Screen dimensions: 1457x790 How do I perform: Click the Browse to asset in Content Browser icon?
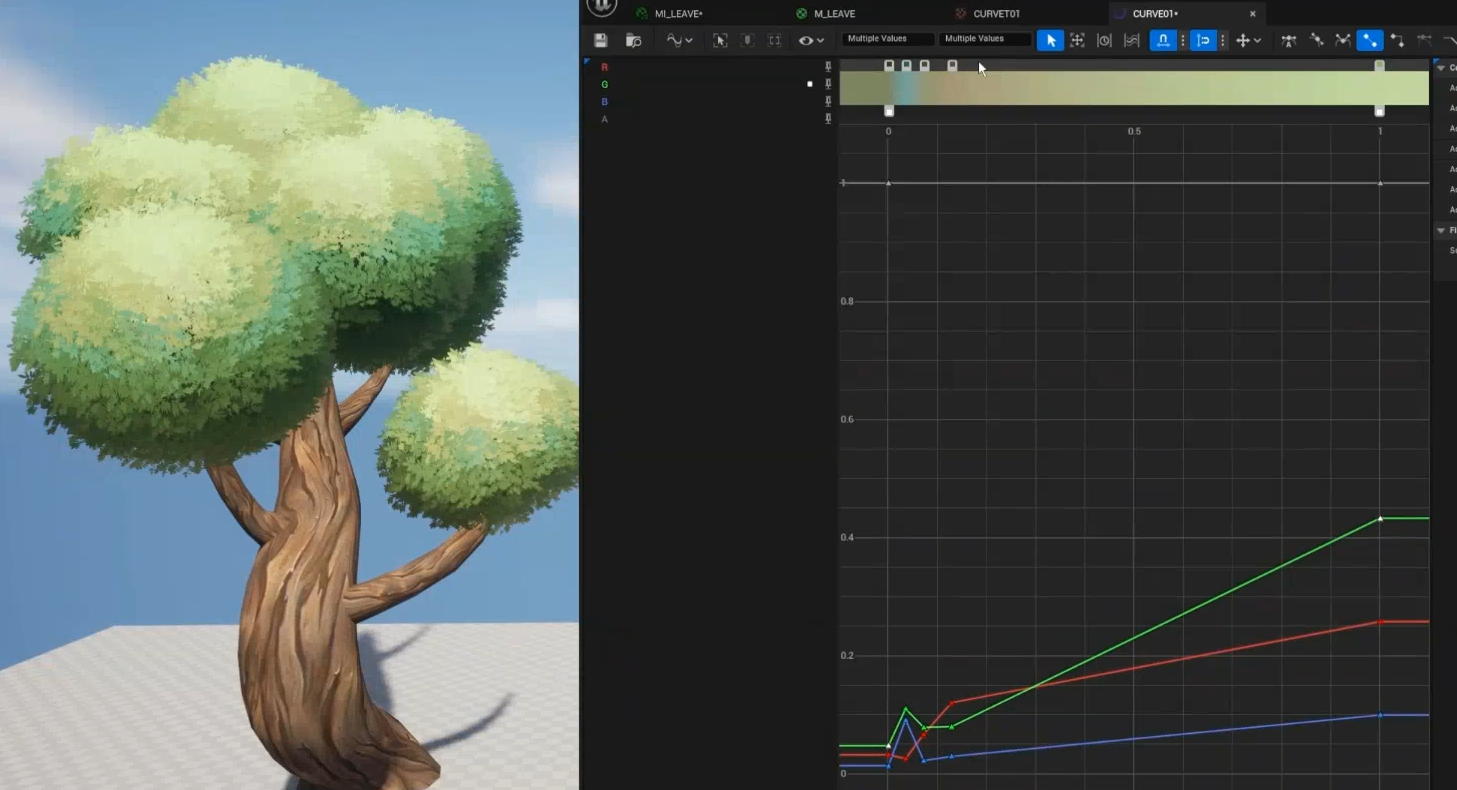point(633,40)
